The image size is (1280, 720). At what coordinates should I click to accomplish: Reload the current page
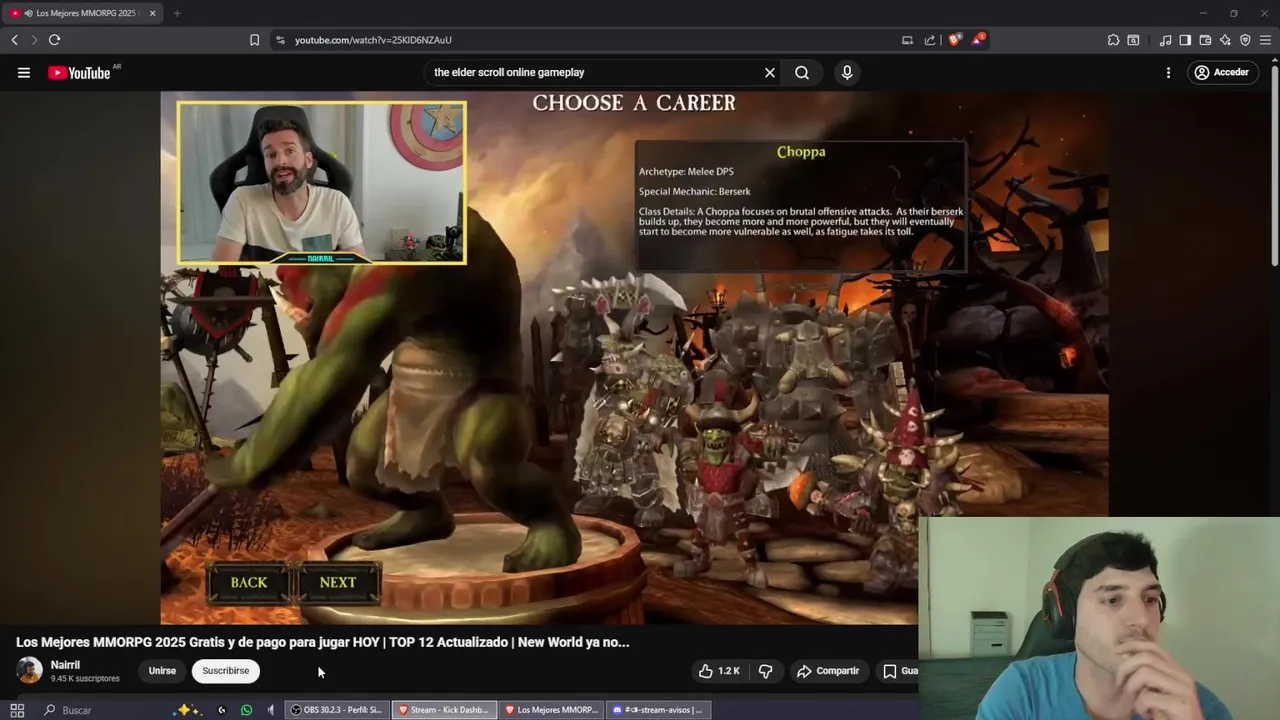[x=54, y=40]
